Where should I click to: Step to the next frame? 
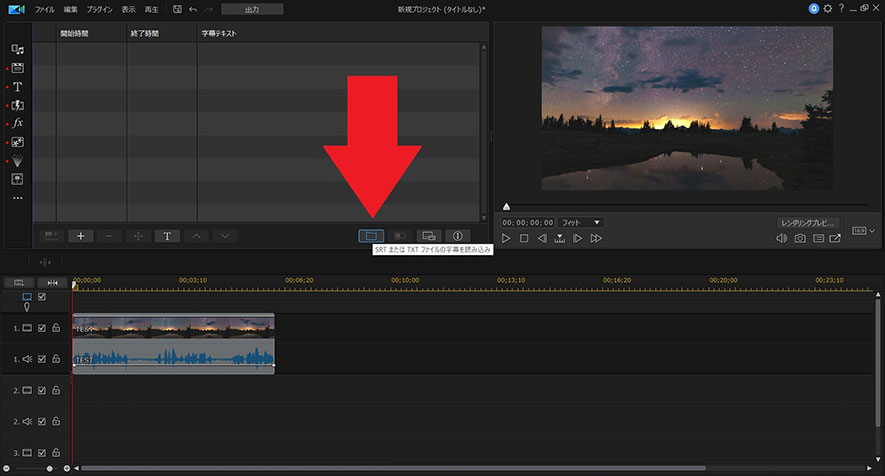[x=577, y=238]
